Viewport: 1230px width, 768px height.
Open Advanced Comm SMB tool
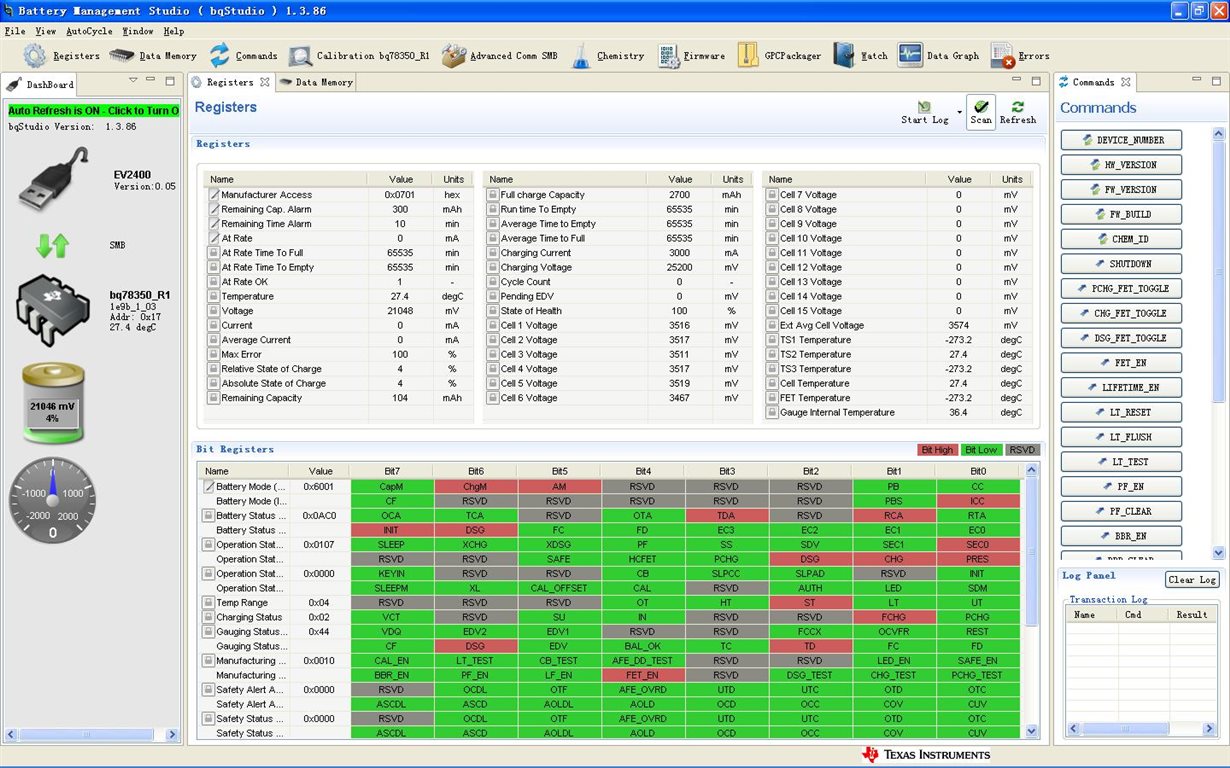(x=454, y=56)
